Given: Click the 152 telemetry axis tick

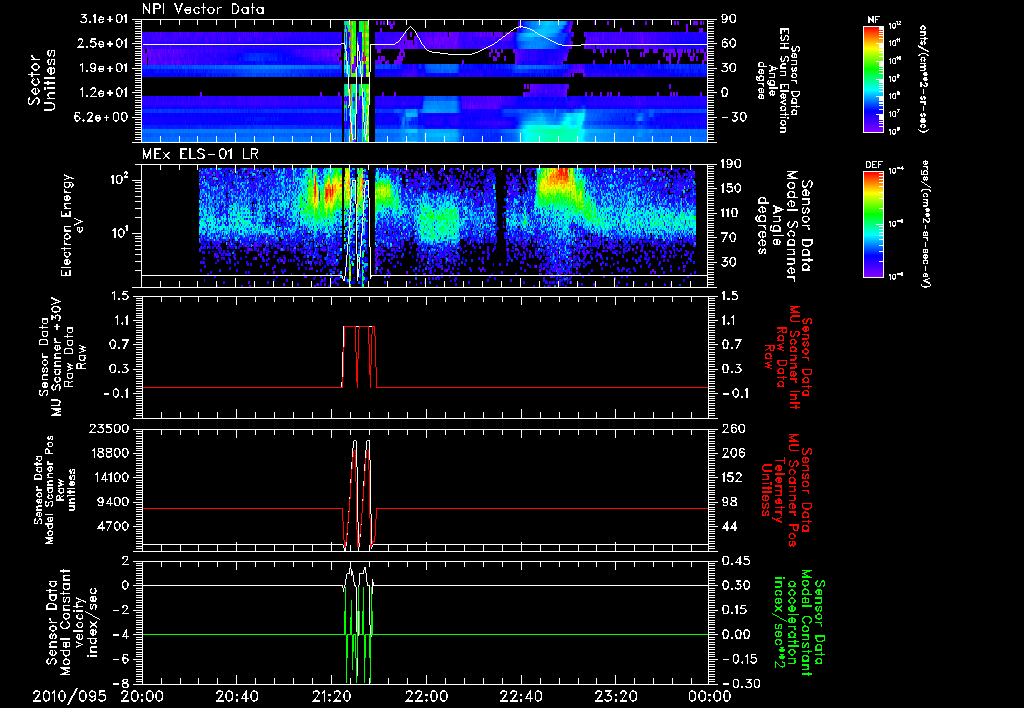Looking at the screenshot, I should click(x=733, y=477).
